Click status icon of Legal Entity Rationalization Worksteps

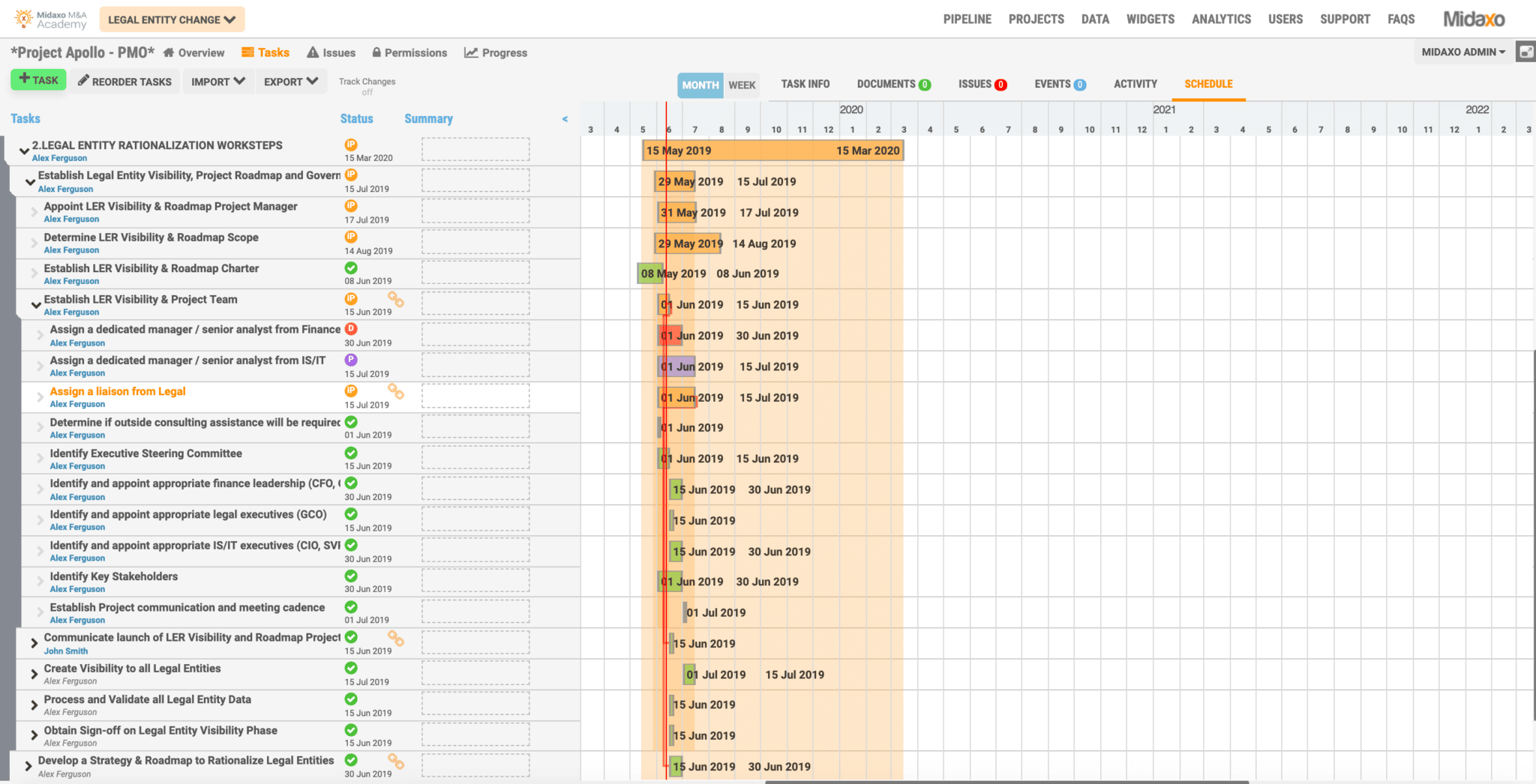[350, 145]
